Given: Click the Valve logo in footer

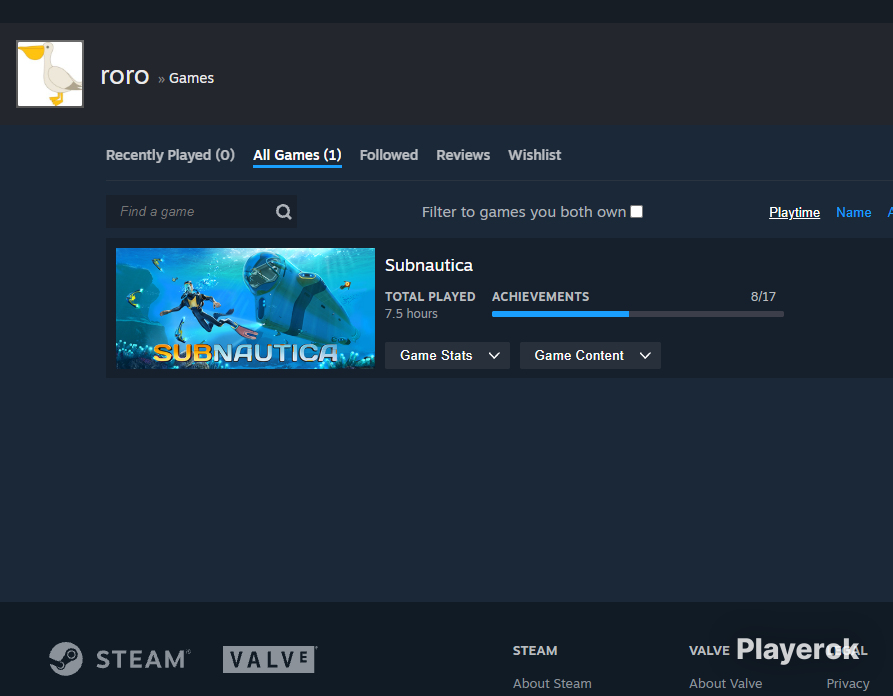Looking at the screenshot, I should tap(269, 659).
